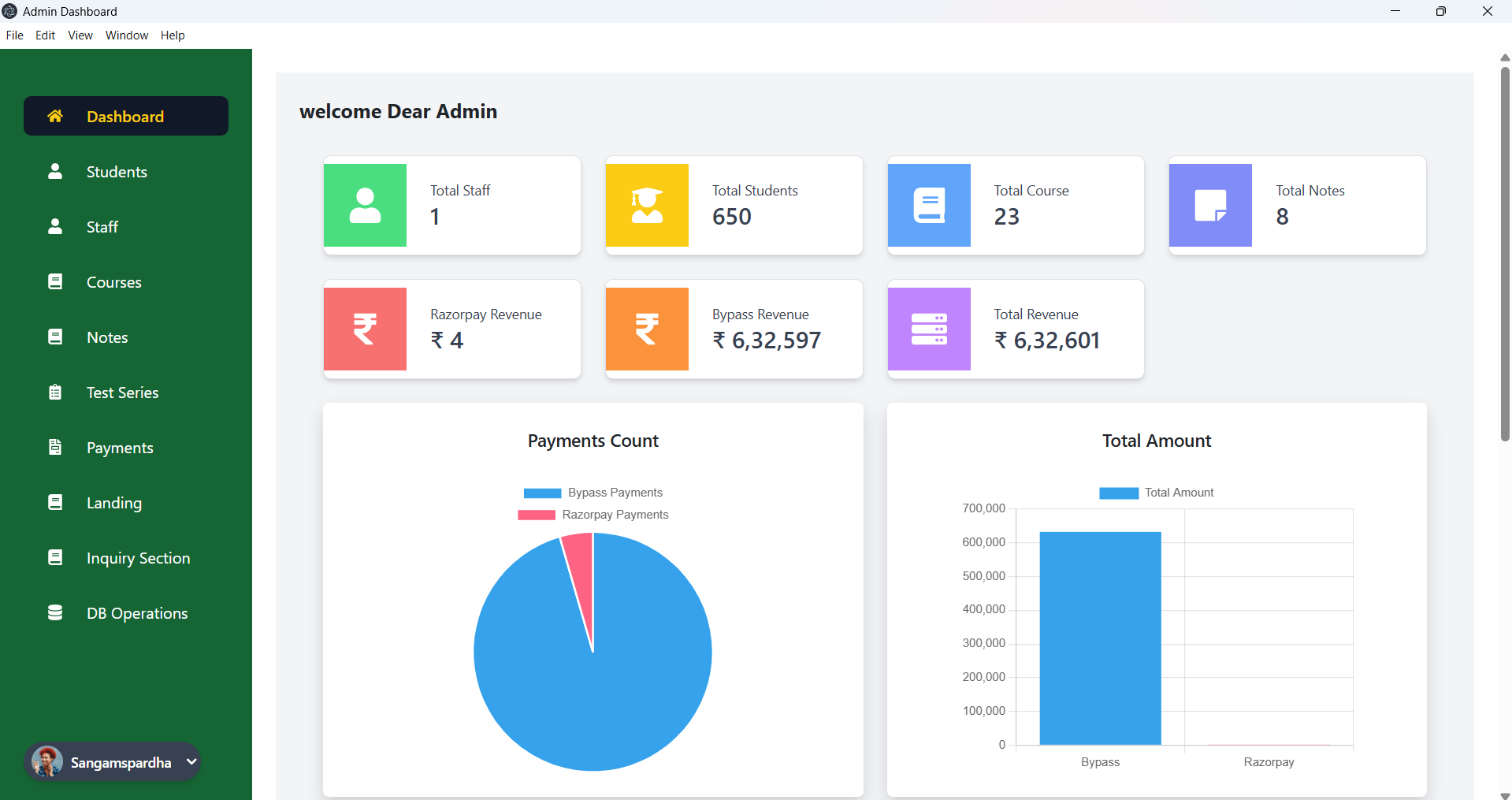Open Notes via its sidebar icon
The height and width of the screenshot is (800, 1512).
click(x=54, y=337)
